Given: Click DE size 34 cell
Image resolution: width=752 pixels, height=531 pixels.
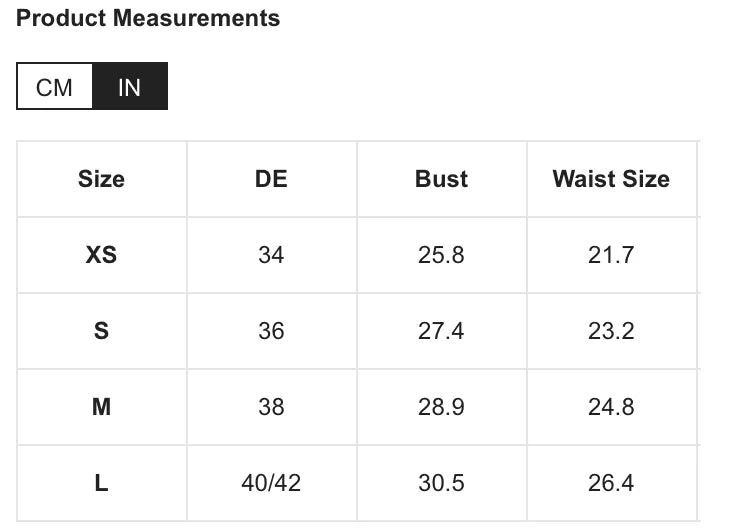Looking at the screenshot, I should (x=271, y=255).
